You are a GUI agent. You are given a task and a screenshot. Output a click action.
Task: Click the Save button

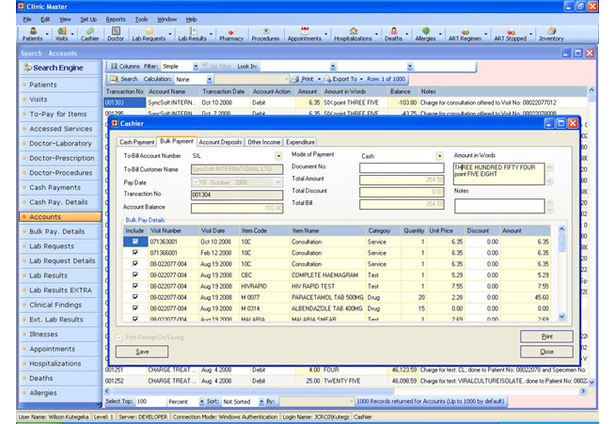pyautogui.click(x=142, y=352)
